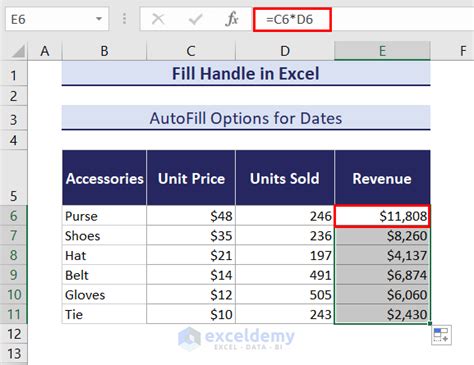Select column A header

point(45,51)
